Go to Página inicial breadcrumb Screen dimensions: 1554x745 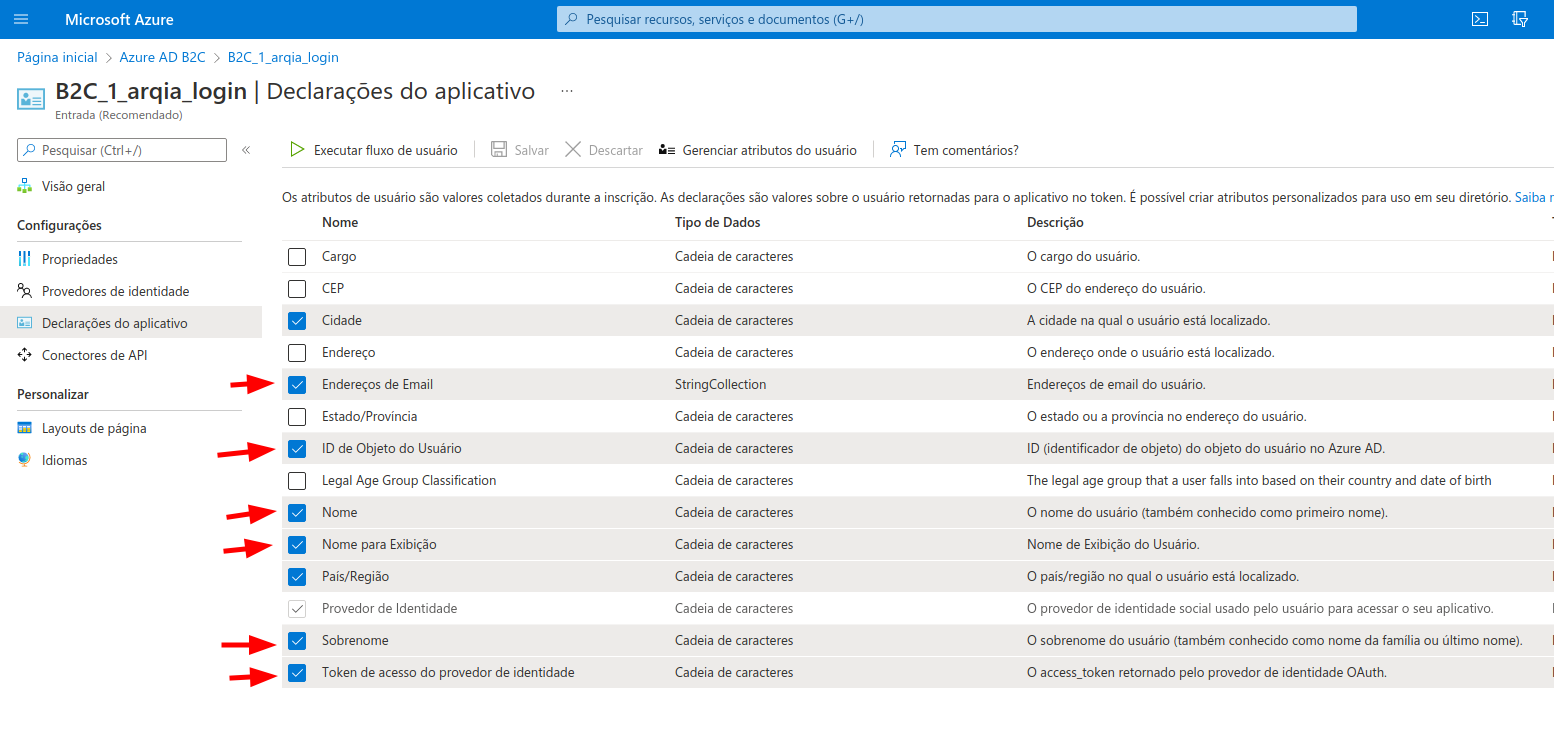[57, 57]
